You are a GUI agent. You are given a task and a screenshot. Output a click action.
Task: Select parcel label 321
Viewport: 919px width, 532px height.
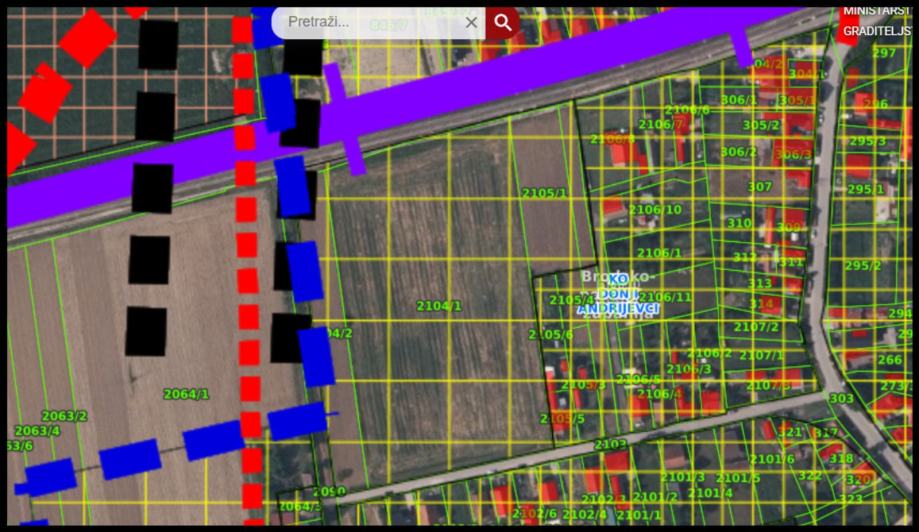789,432
